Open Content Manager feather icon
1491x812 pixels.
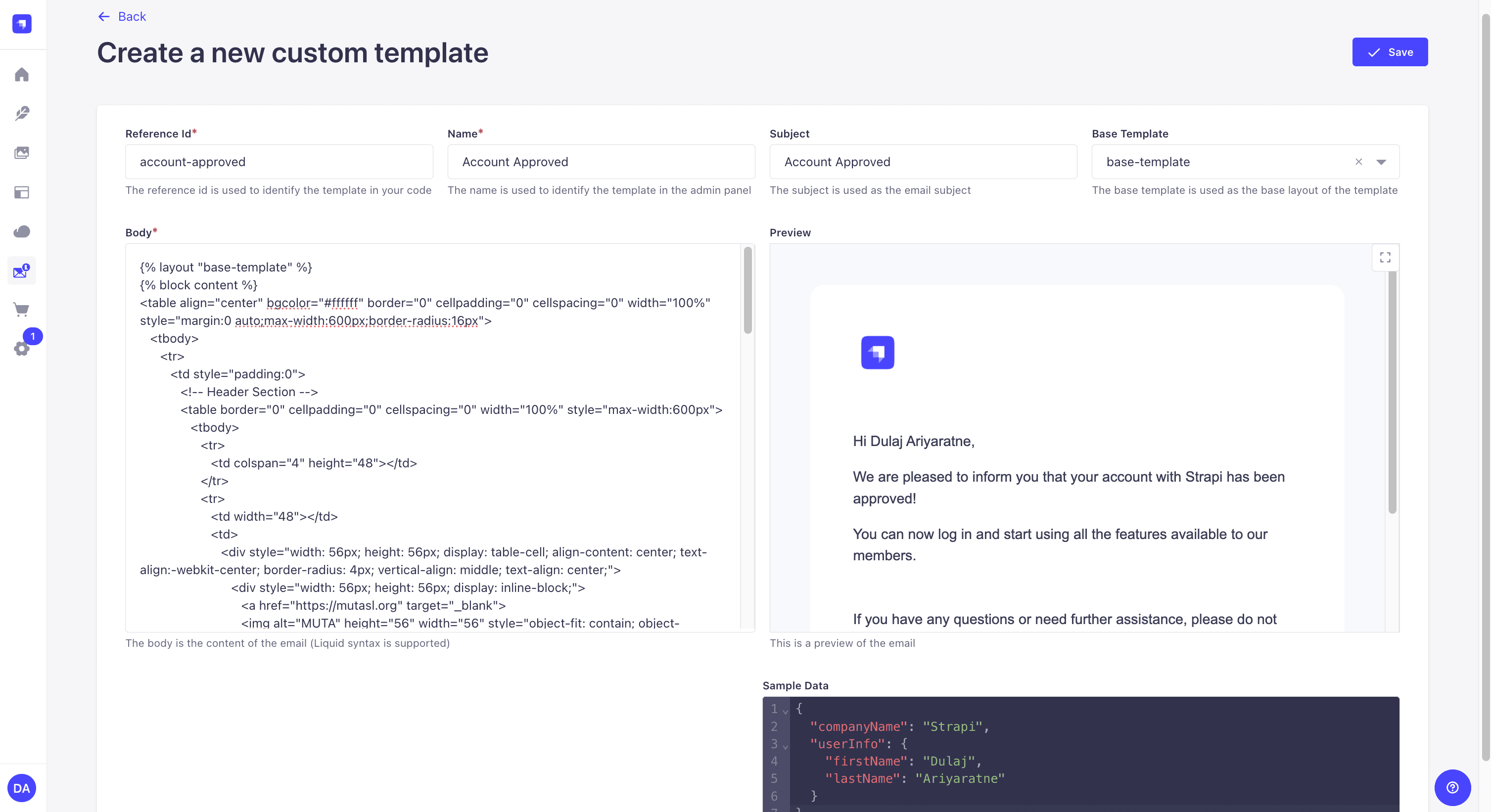pyautogui.click(x=21, y=113)
